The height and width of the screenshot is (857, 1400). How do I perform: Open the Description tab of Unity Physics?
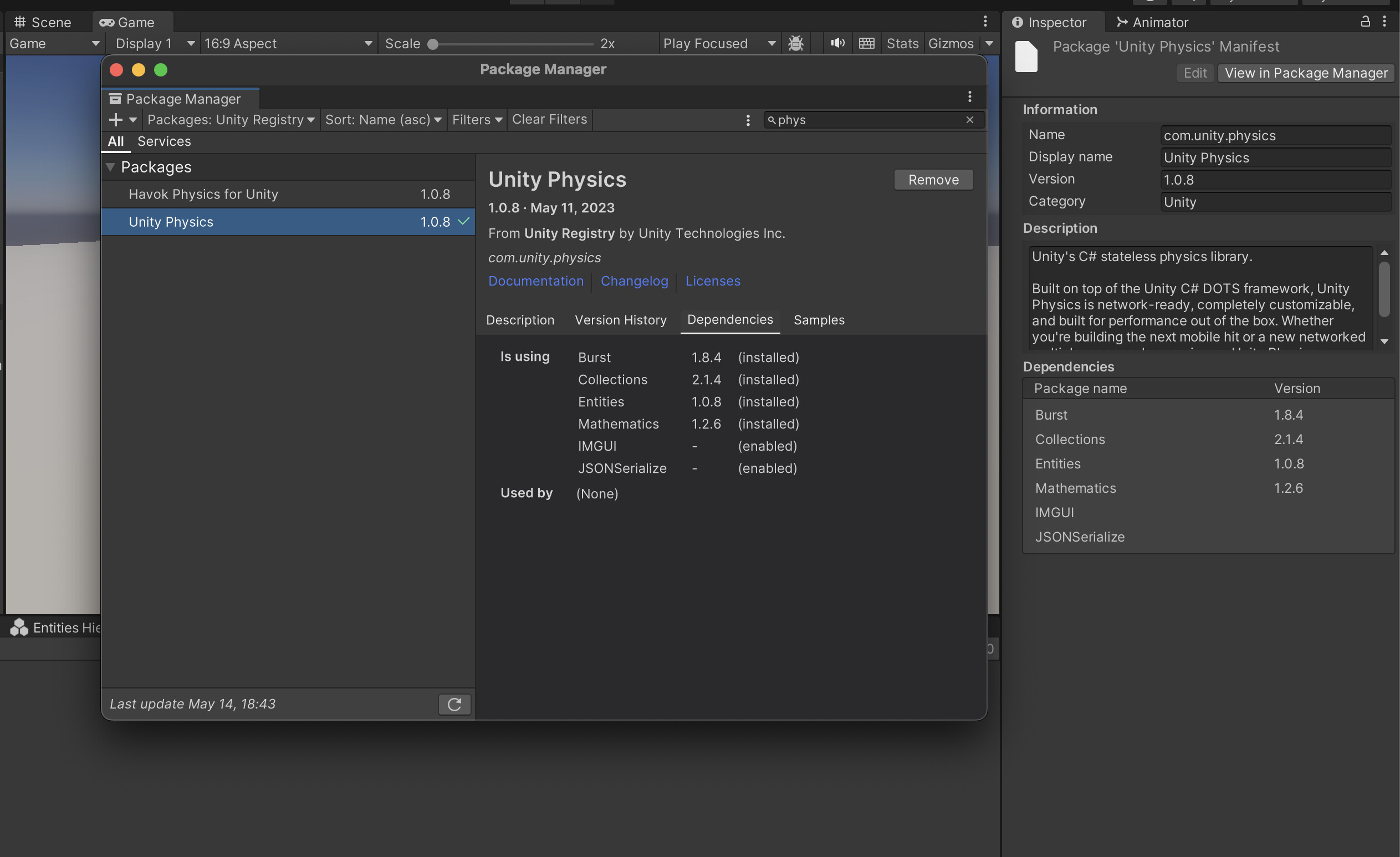click(x=520, y=320)
